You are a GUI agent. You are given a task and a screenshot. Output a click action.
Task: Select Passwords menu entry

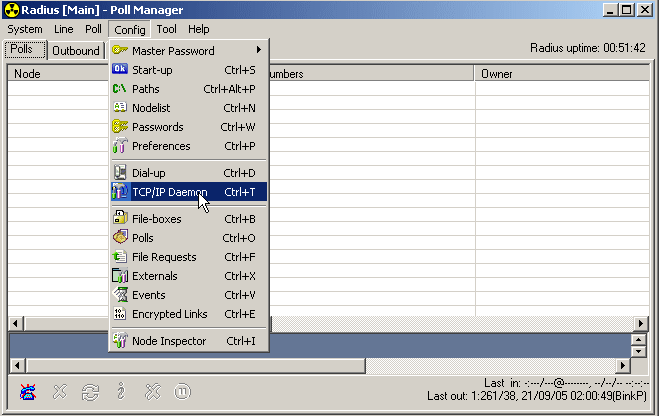[x=189, y=127]
